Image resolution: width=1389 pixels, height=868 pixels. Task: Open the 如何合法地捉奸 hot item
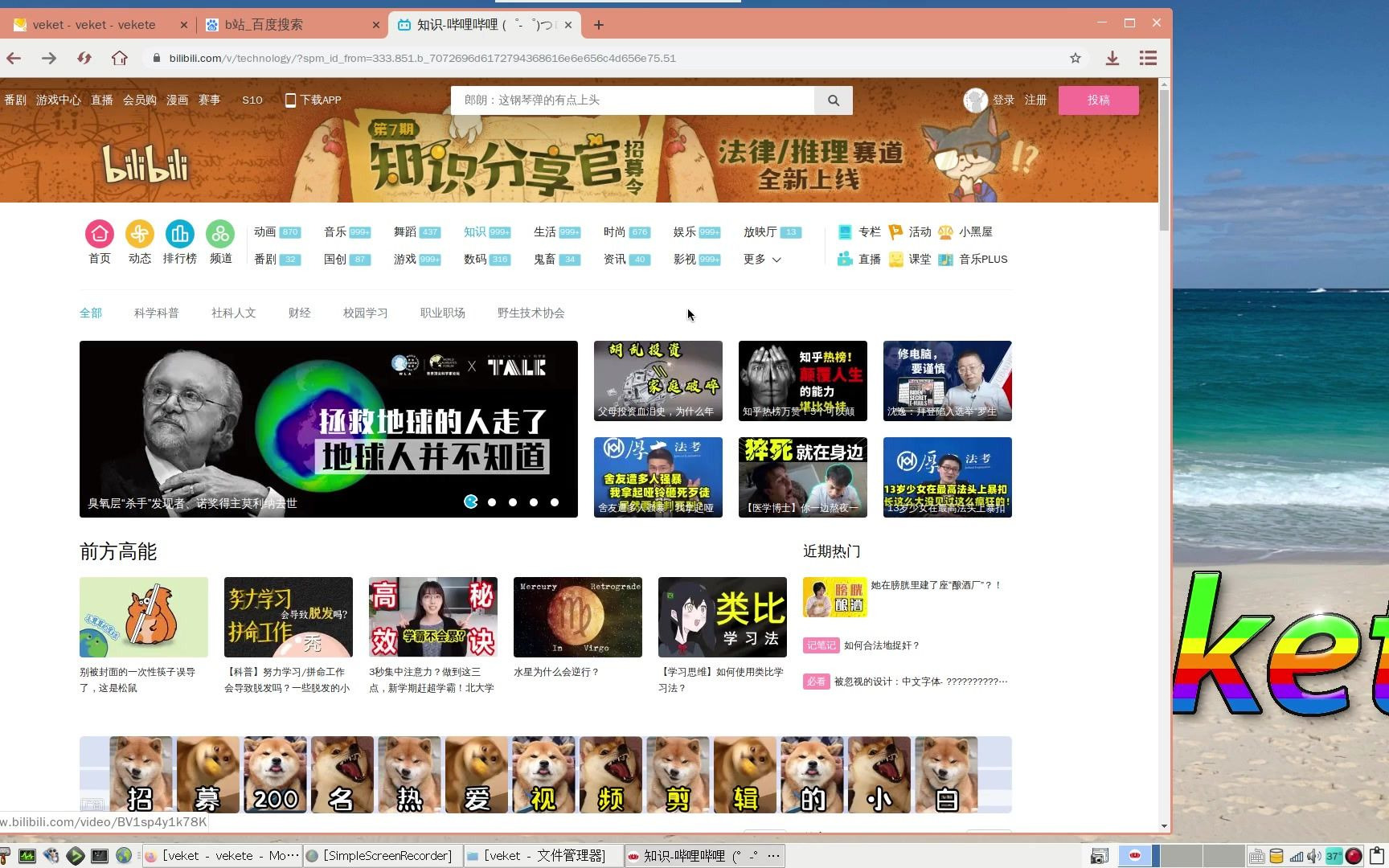click(x=882, y=645)
